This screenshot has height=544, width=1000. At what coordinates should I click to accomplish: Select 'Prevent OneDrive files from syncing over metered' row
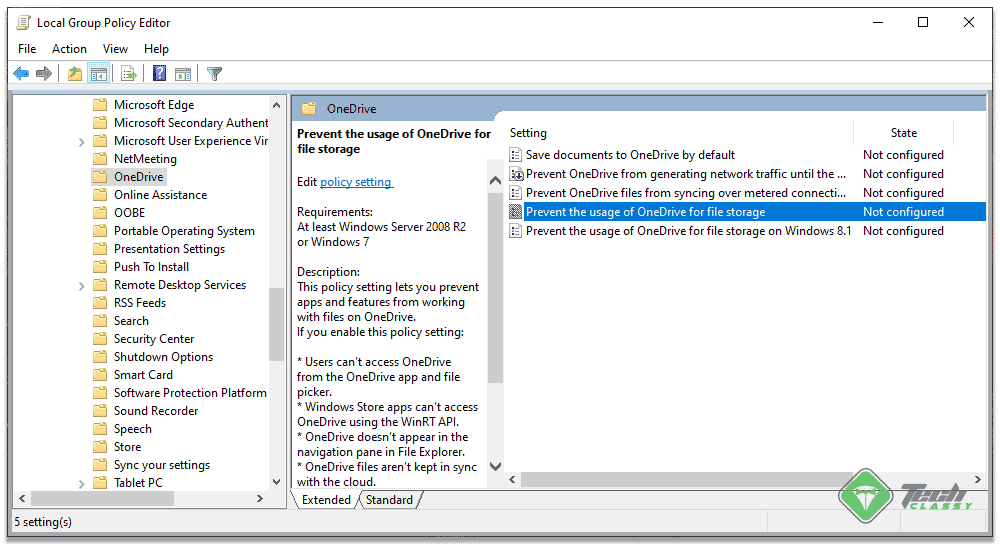click(747, 193)
